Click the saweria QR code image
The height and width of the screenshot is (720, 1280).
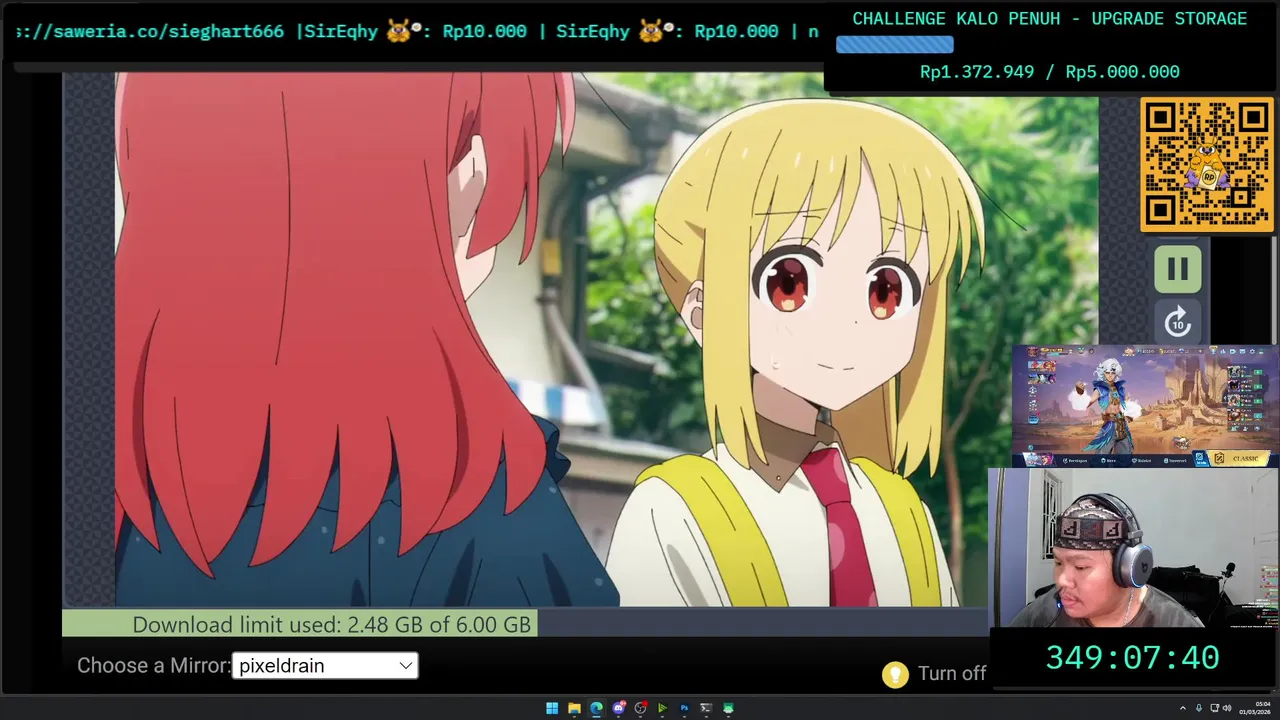(x=1206, y=164)
